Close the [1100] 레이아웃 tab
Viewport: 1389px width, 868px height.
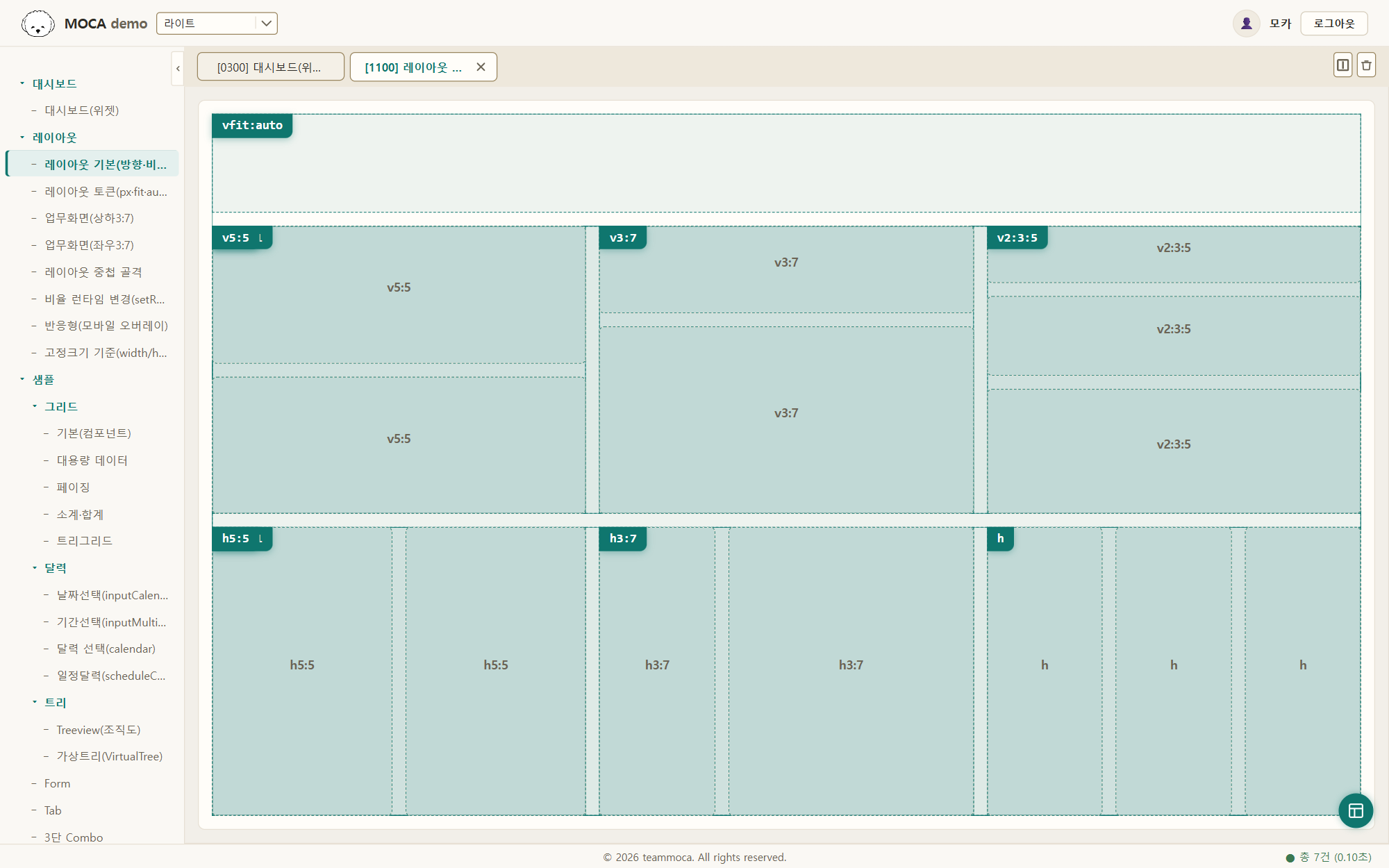[481, 67]
